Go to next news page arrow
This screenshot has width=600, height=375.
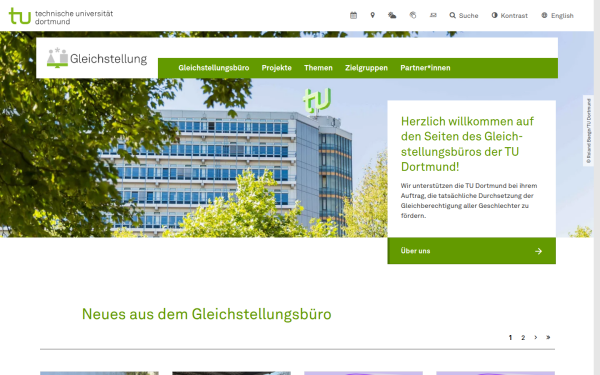click(535, 338)
